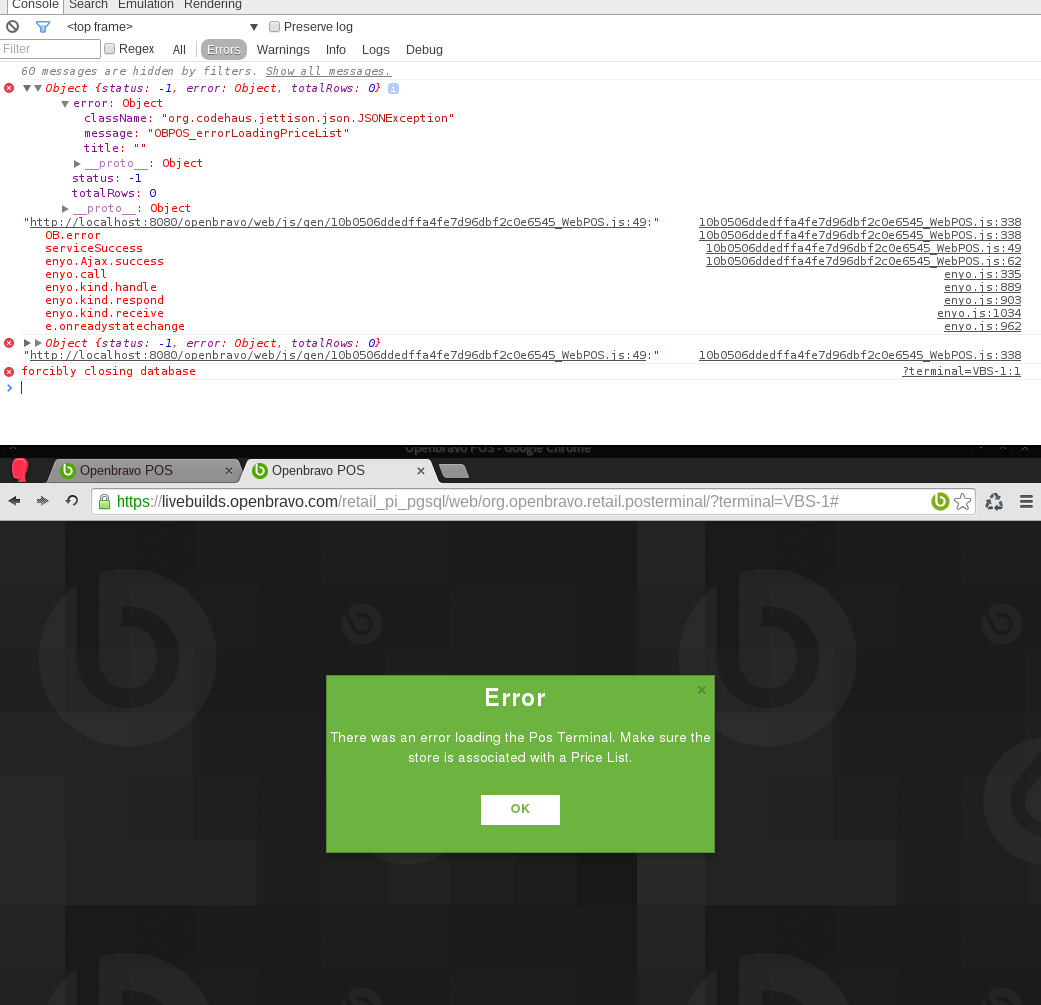
Task: Enable the Regex checkbox
Action: click(110, 48)
